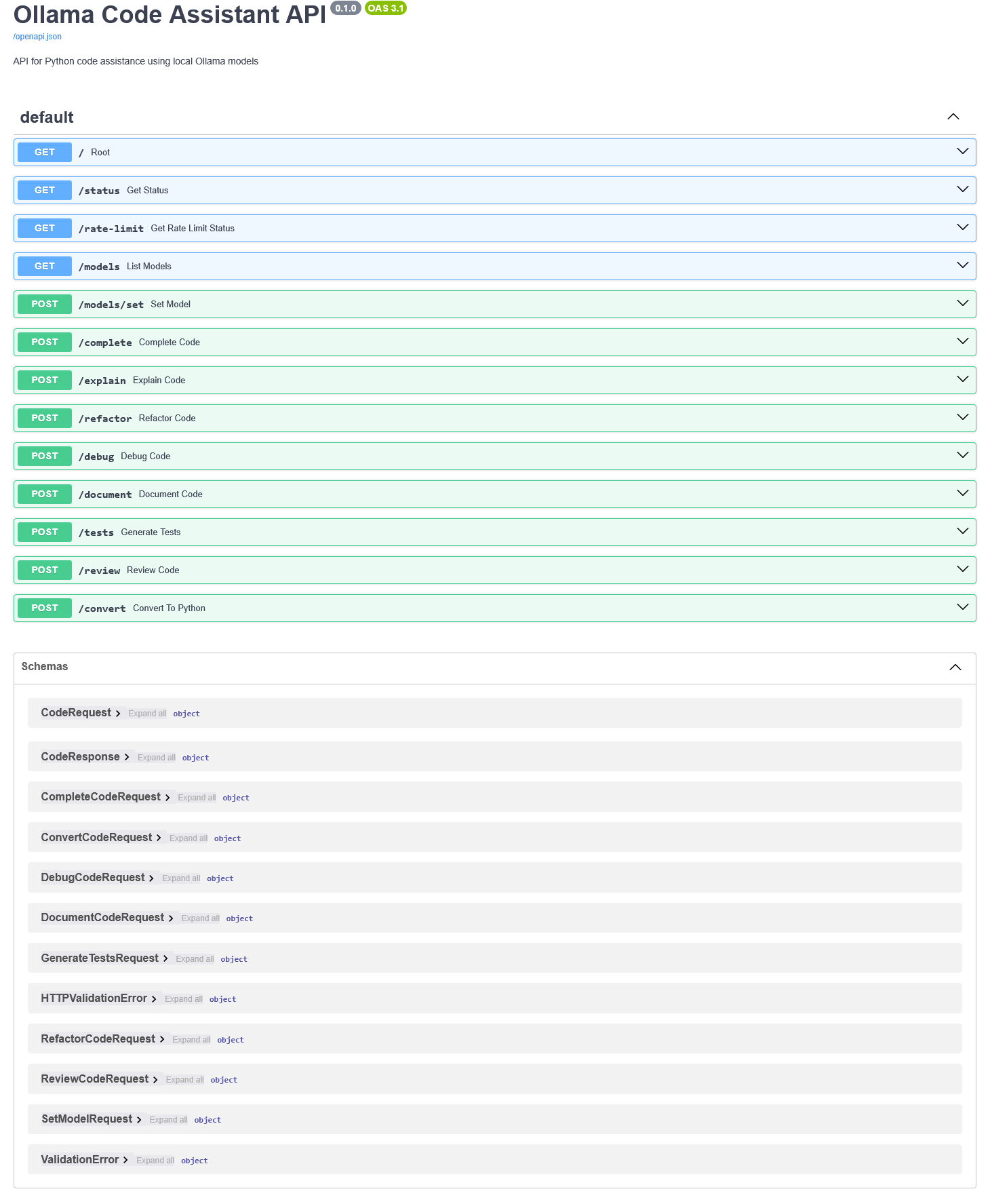Open the /openapi.json link
Image resolution: width=990 pixels, height=1204 pixels.
[x=37, y=37]
